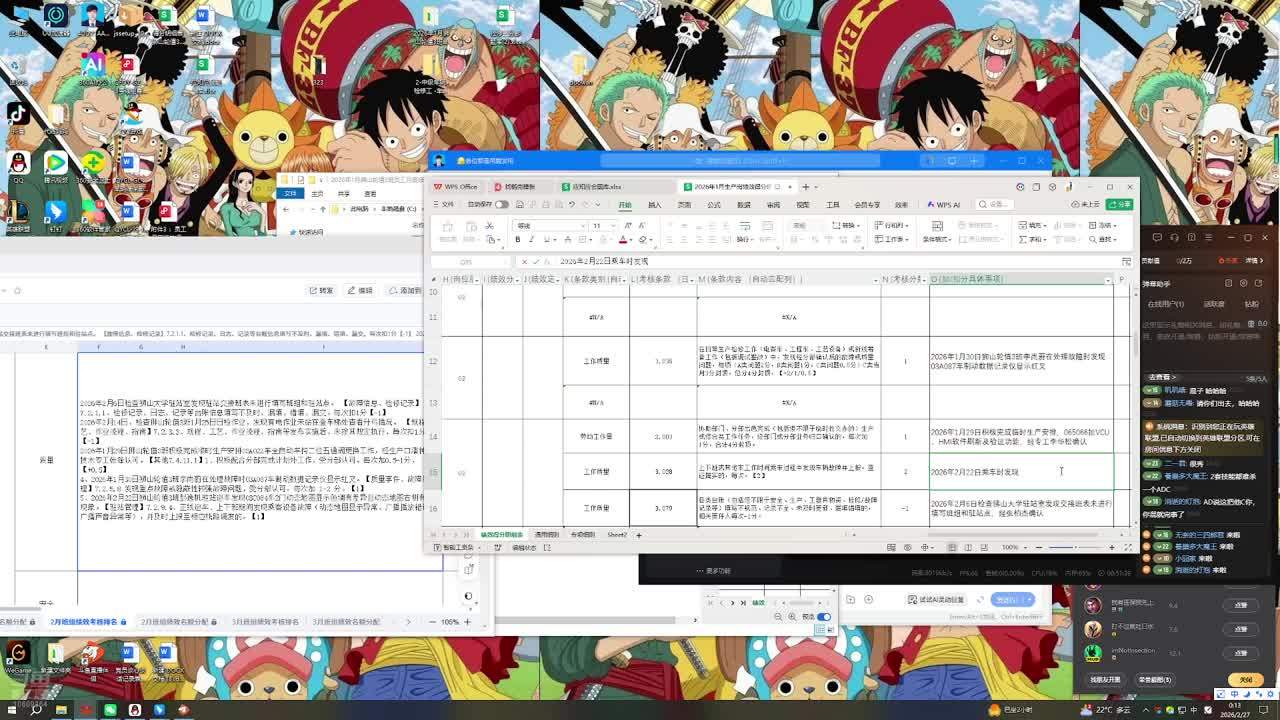The width and height of the screenshot is (1280, 720).
Task: Click the Italic formatting icon
Action: pos(531,240)
